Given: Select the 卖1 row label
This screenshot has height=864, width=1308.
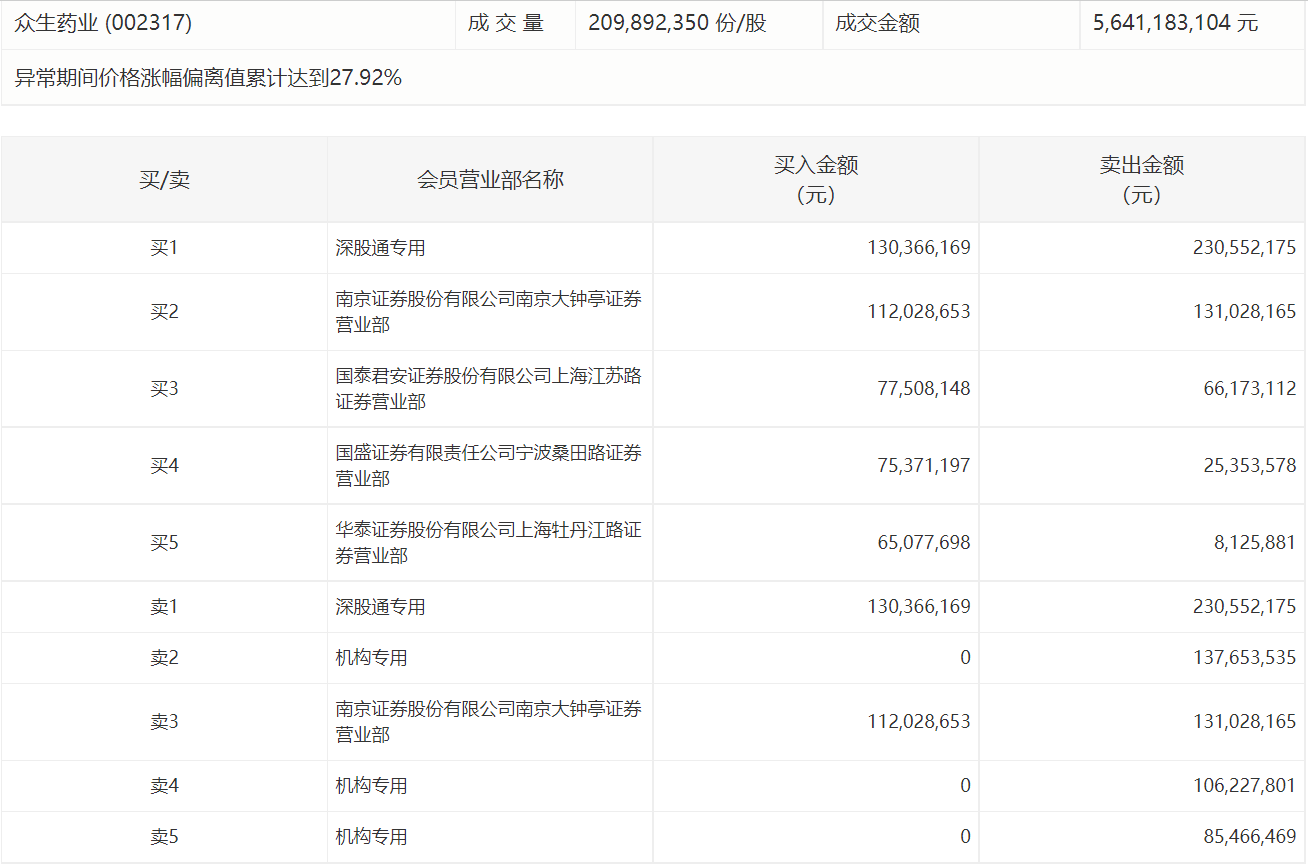Looking at the screenshot, I should click(164, 607).
